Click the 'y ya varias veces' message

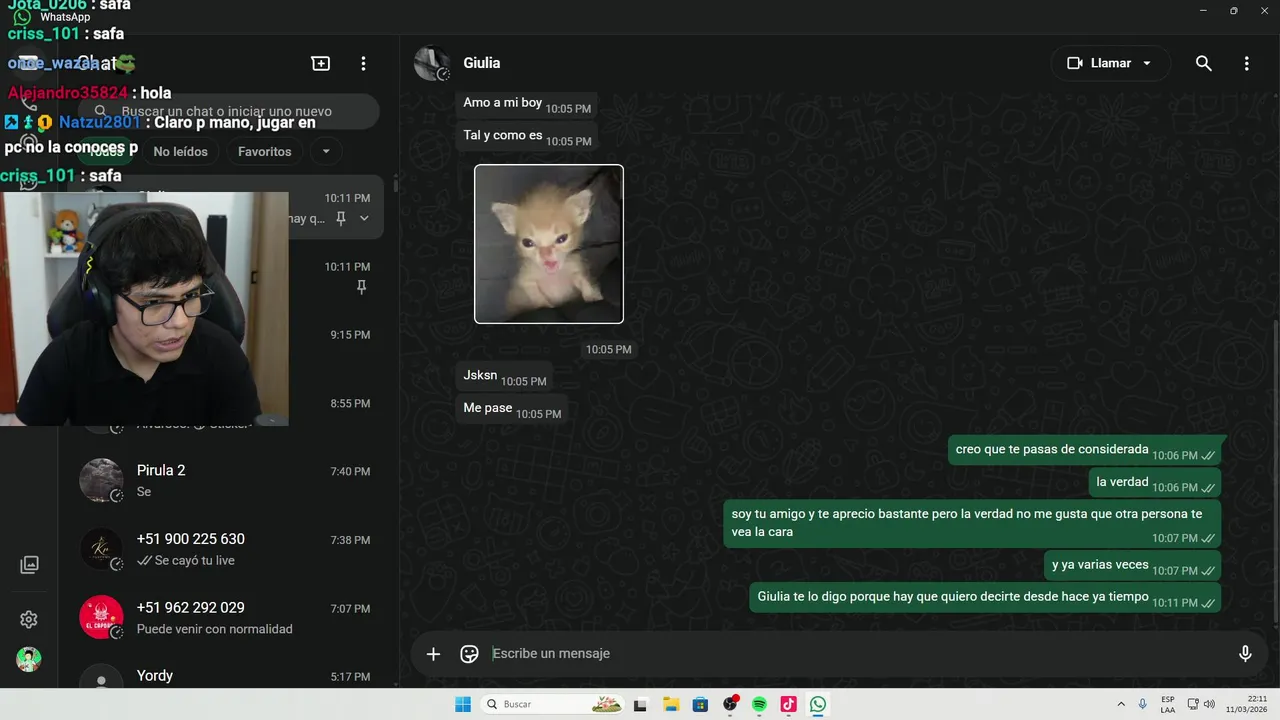1132,565
